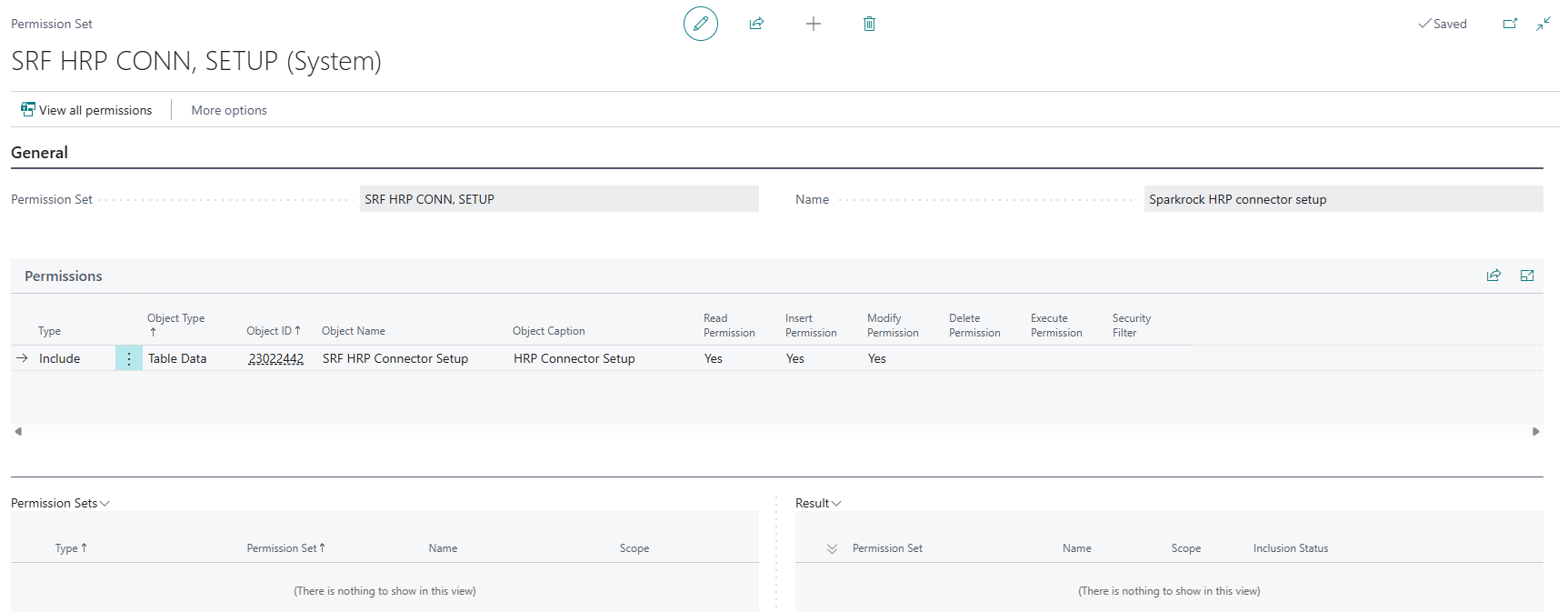Click Object Name column header
The height and width of the screenshot is (612, 1568).
click(354, 331)
